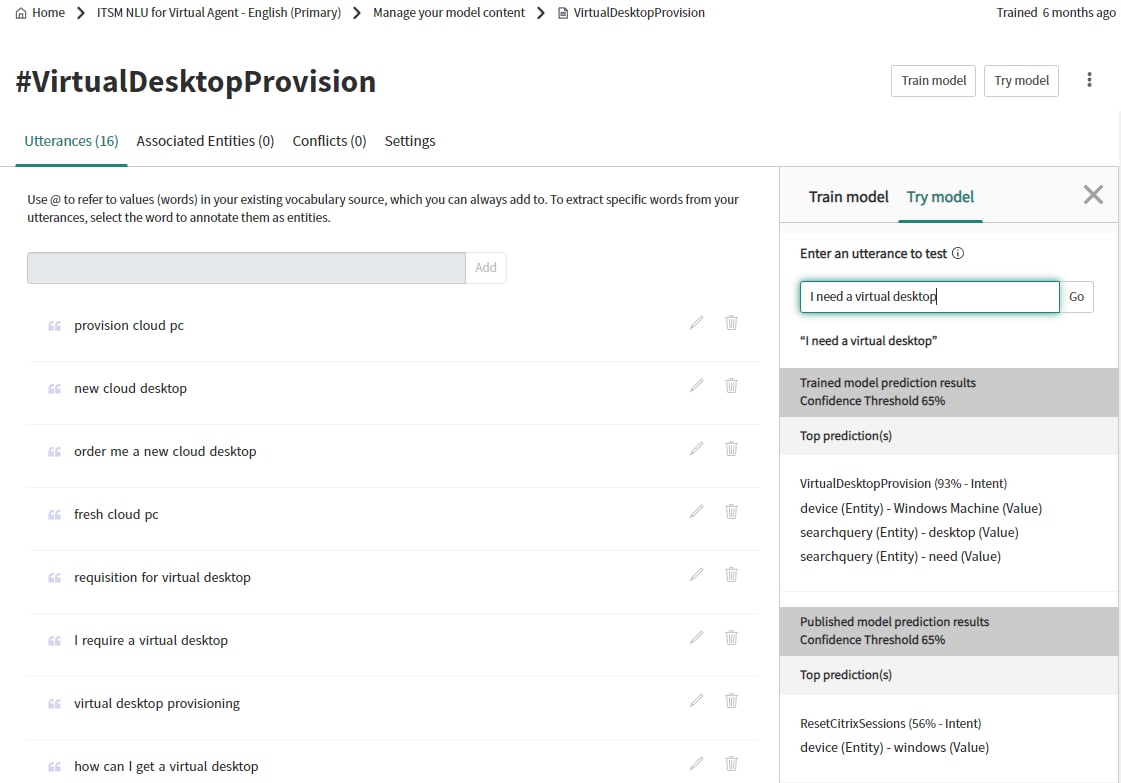Image resolution: width=1121 pixels, height=783 pixels.
Task: Click the edit pencil next to "provision cloud pc"
Action: point(696,322)
